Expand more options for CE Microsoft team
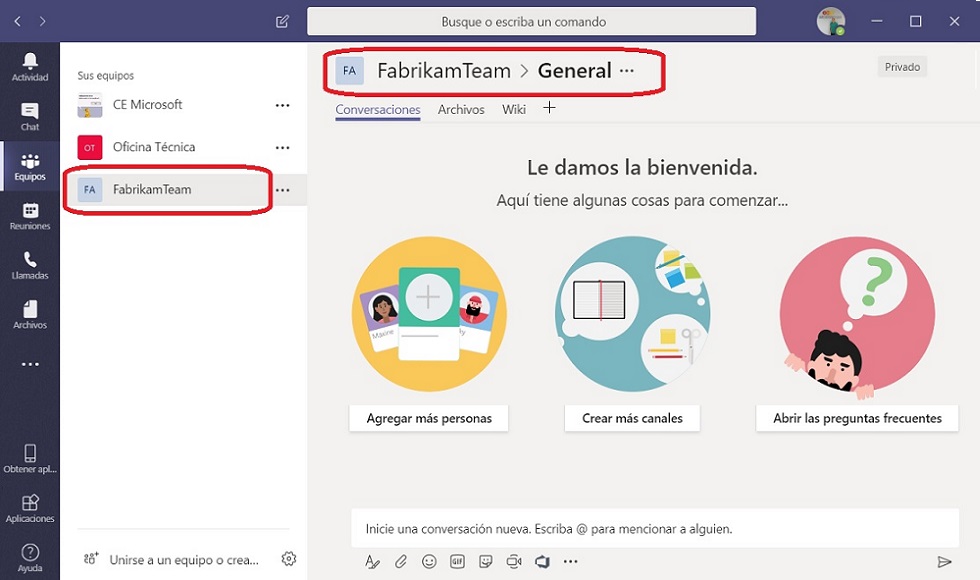This screenshot has height=580, width=980. point(282,105)
